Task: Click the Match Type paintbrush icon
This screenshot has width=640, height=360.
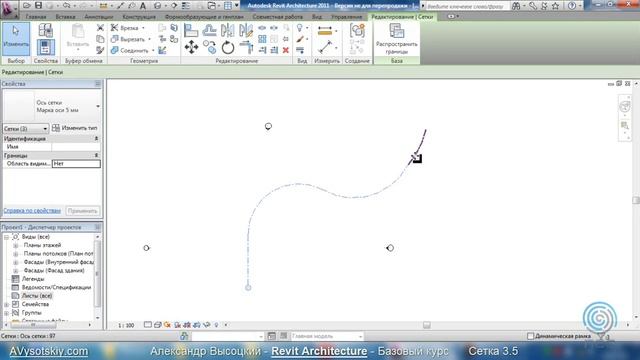Action: pos(100,50)
